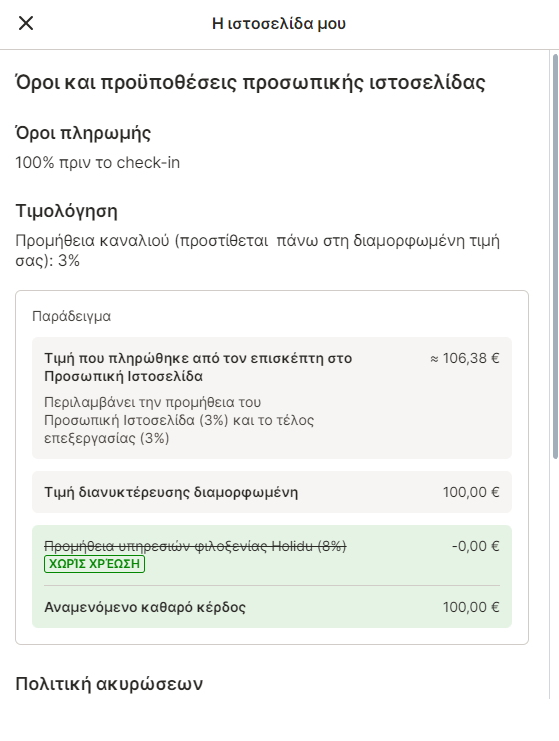
Task: Select the Προμήθεια καναλιού 3% description
Action: (x=258, y=250)
